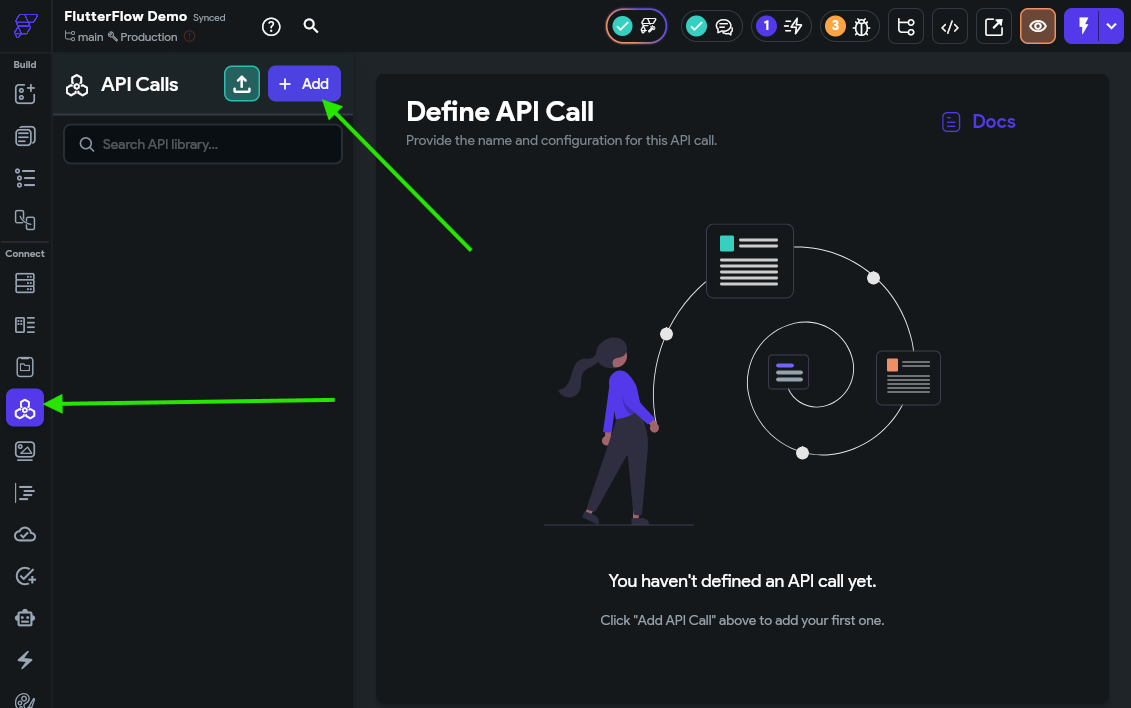The image size is (1131, 708).
Task: Open the Storyboard icon in sidebar
Action: pyautogui.click(x=25, y=219)
